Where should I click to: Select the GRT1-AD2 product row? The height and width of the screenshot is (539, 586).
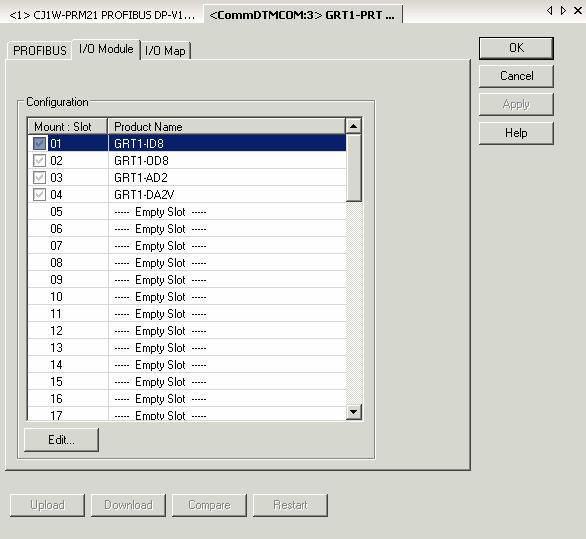pos(187,178)
